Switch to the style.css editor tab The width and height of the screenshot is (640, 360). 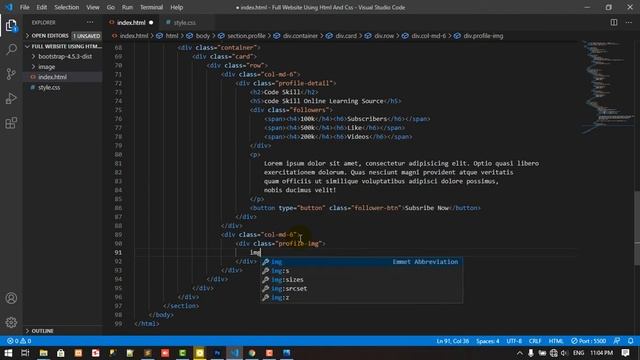click(x=184, y=22)
